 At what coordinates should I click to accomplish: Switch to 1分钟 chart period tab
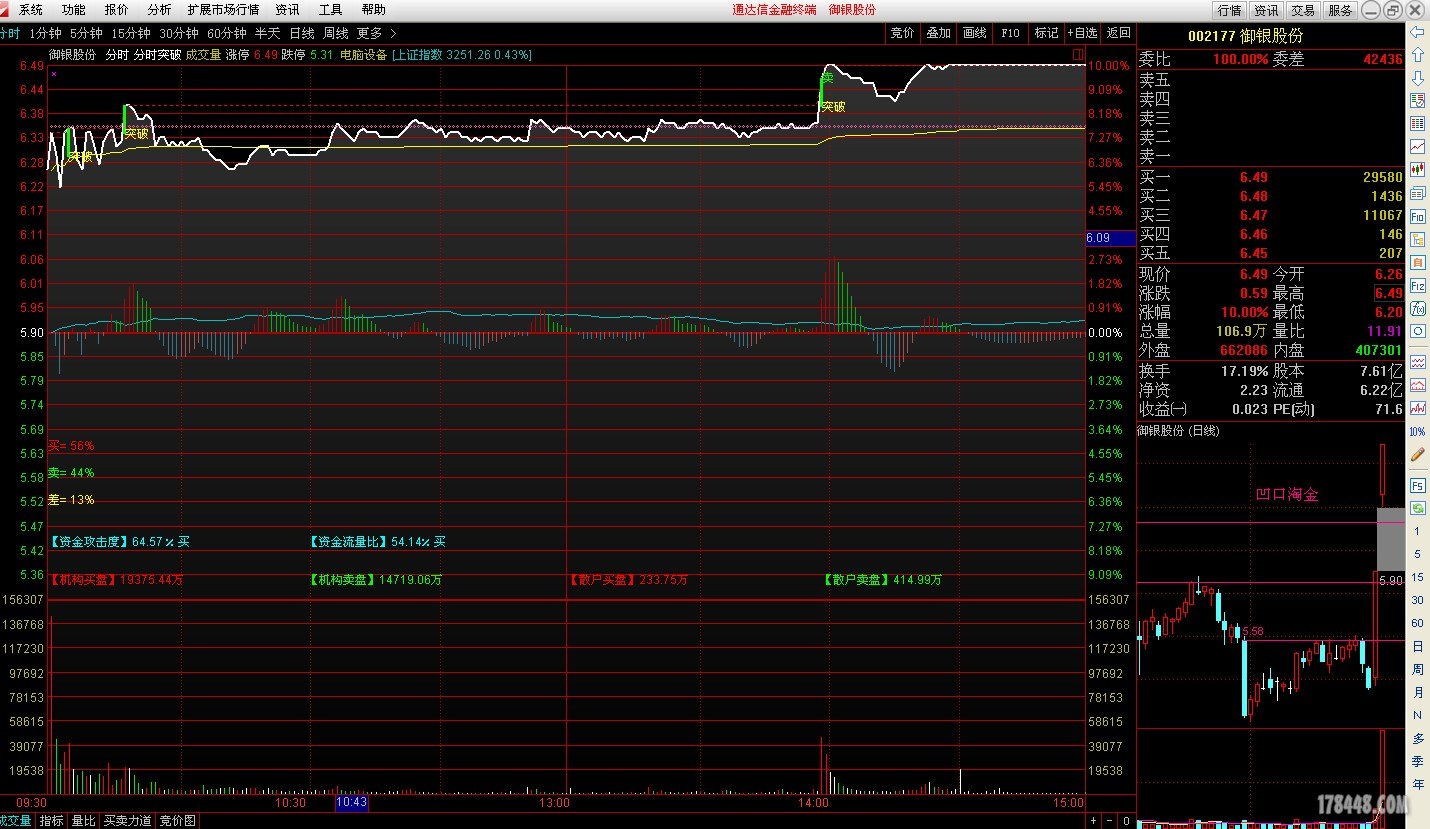(x=45, y=33)
